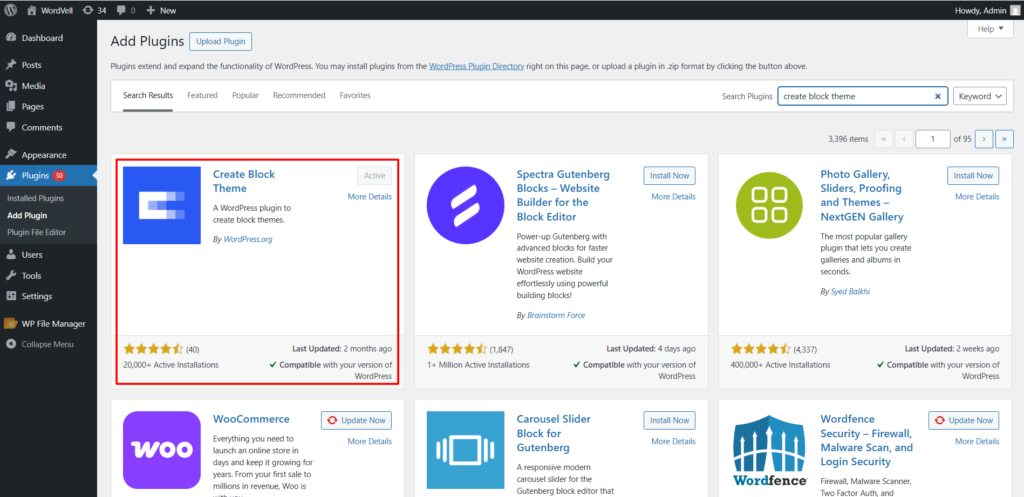Select the Search Results tab
Viewport: 1024px width, 497px height.
[148, 95]
